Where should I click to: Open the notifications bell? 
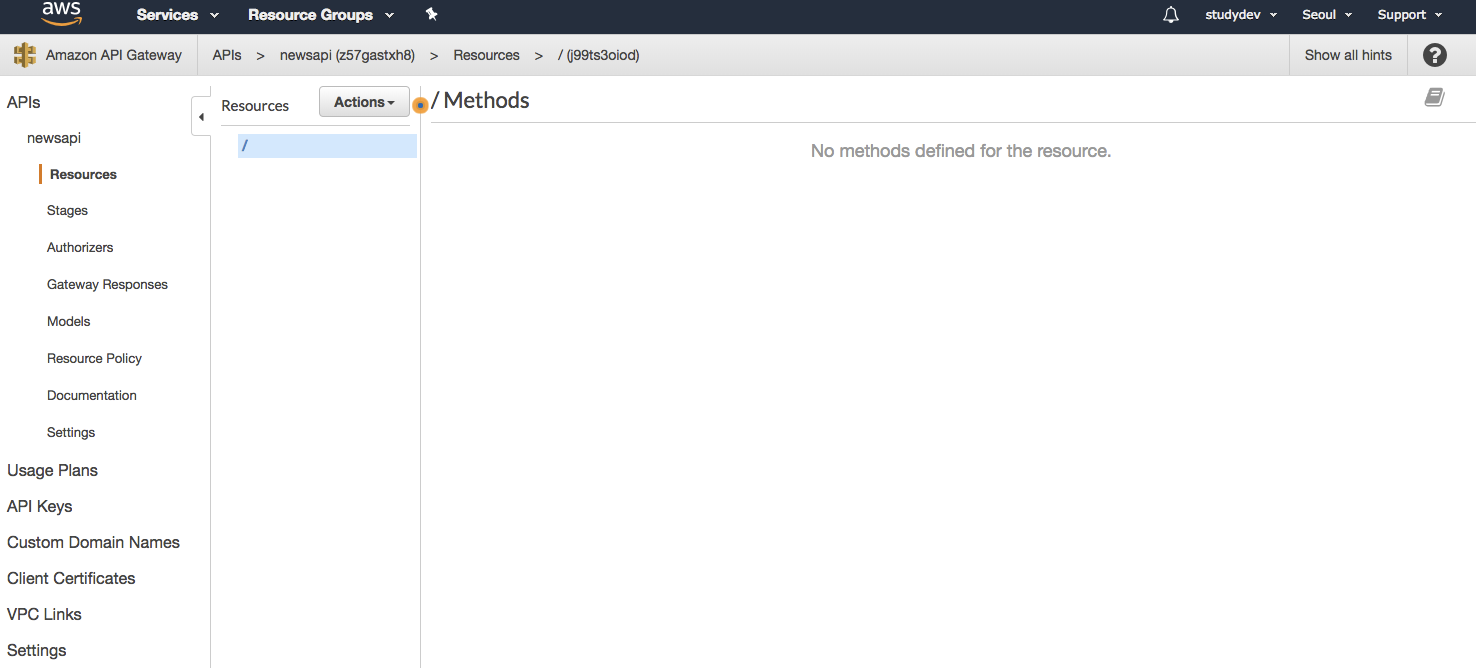(1171, 15)
